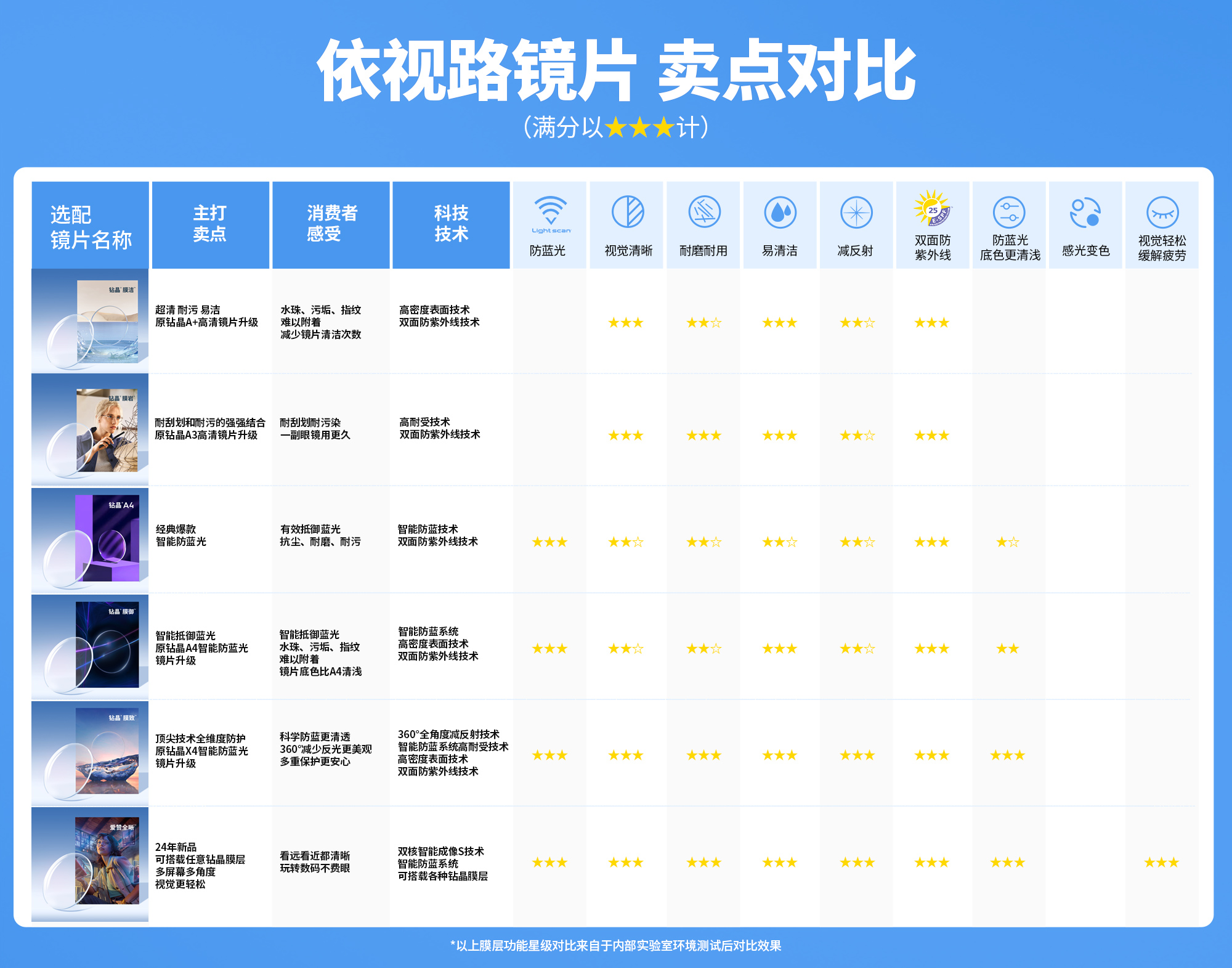Image resolution: width=1232 pixels, height=968 pixels.
Task: Select text 有效抵御蓝光
Action: coord(310,529)
